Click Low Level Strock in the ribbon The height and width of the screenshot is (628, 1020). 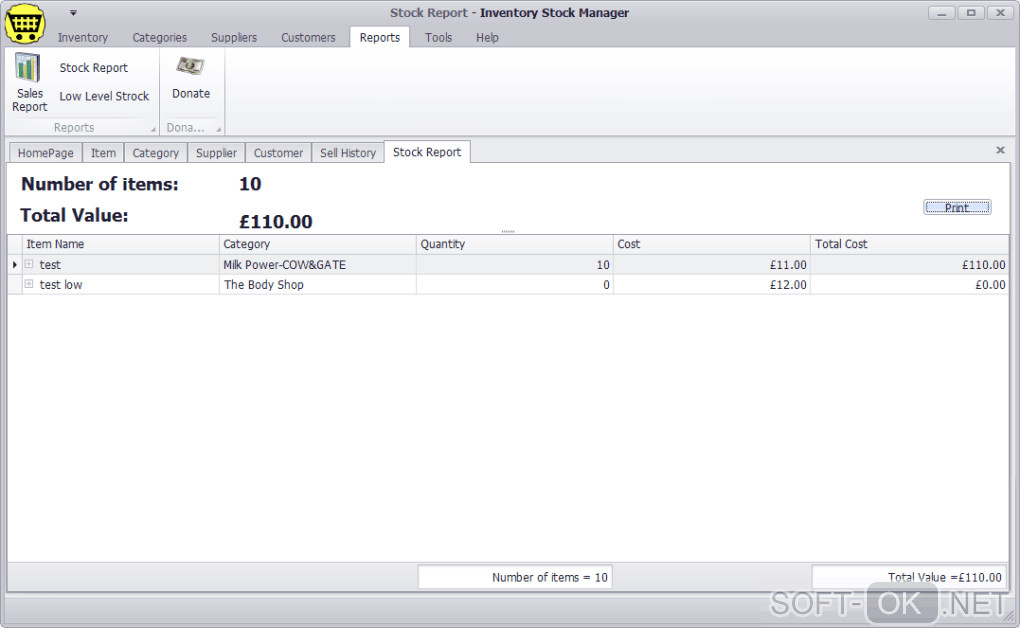[x=104, y=96]
